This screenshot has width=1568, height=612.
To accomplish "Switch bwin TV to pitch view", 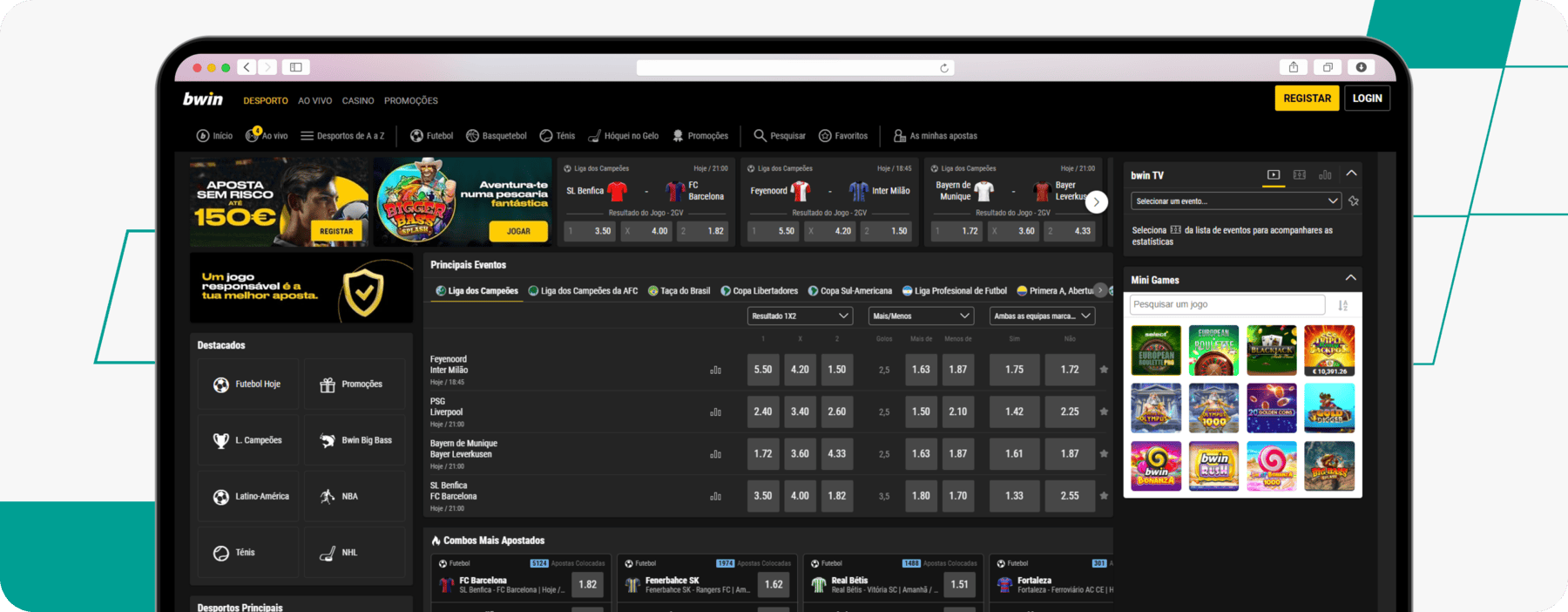I will pyautogui.click(x=1300, y=175).
